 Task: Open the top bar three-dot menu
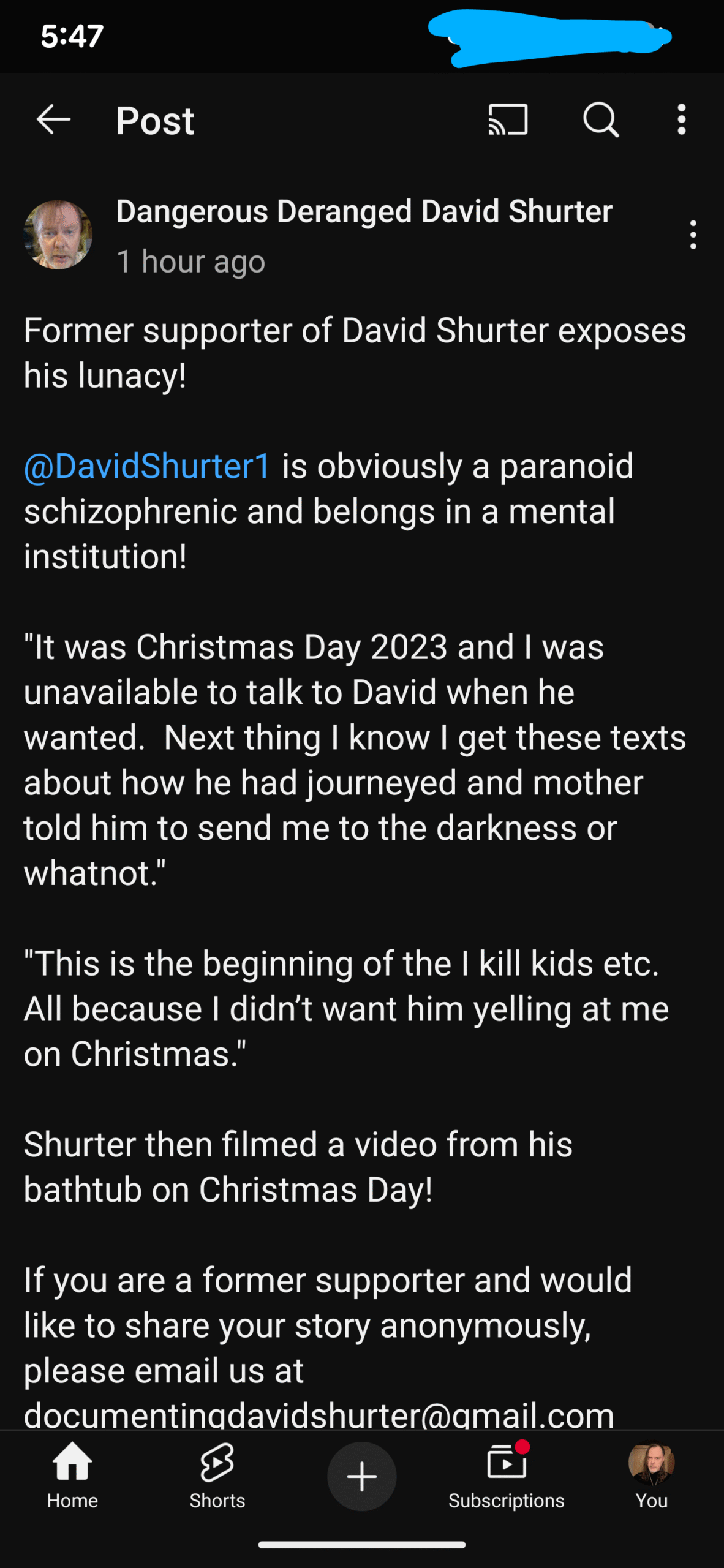point(681,119)
